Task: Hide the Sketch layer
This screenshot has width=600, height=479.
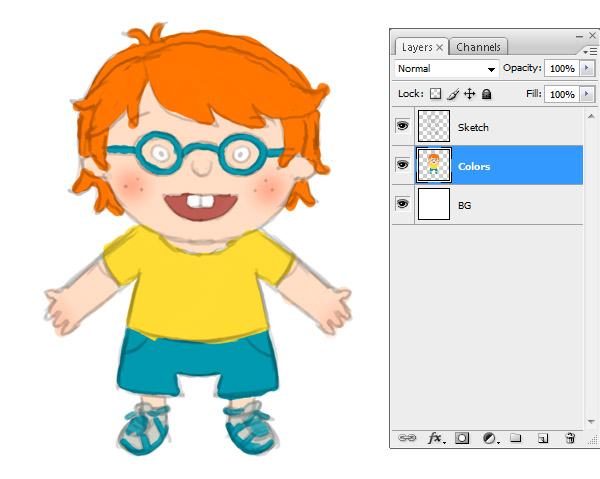Action: pos(402,125)
